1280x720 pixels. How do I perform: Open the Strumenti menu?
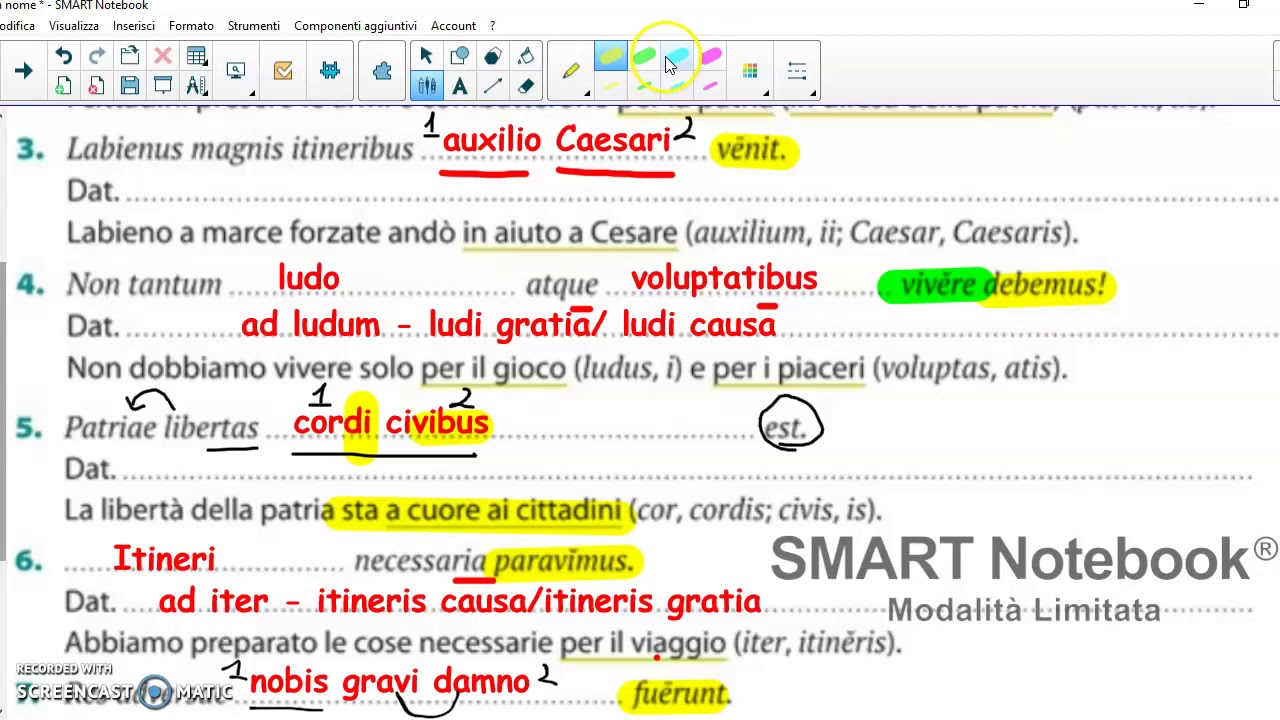tap(254, 25)
